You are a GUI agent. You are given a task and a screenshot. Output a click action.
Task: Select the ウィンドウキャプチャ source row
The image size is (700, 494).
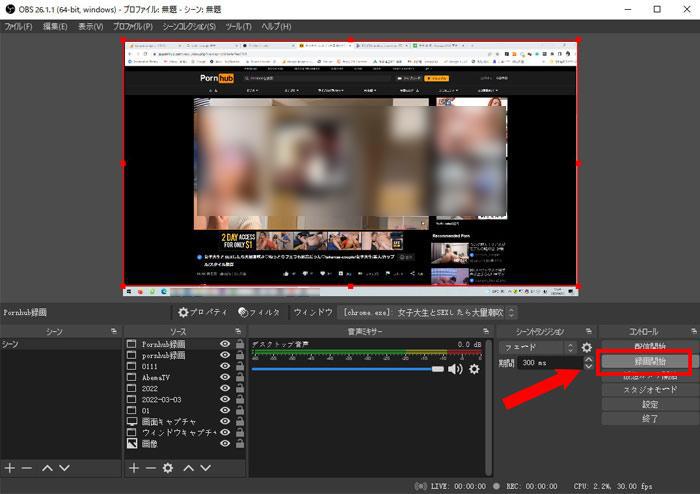point(184,432)
